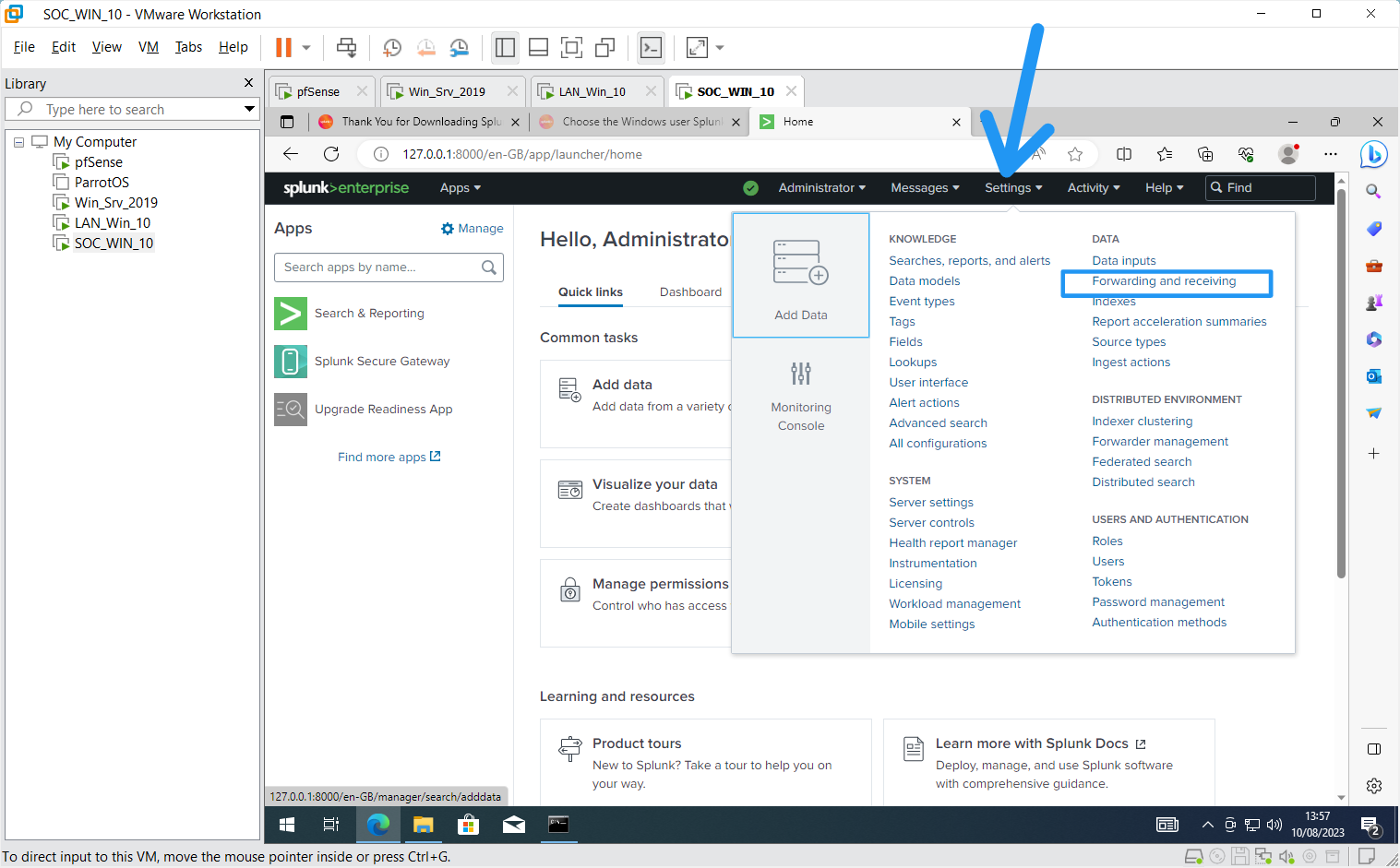
Task: Open Searches, reports, and alerts
Action: coord(969,261)
